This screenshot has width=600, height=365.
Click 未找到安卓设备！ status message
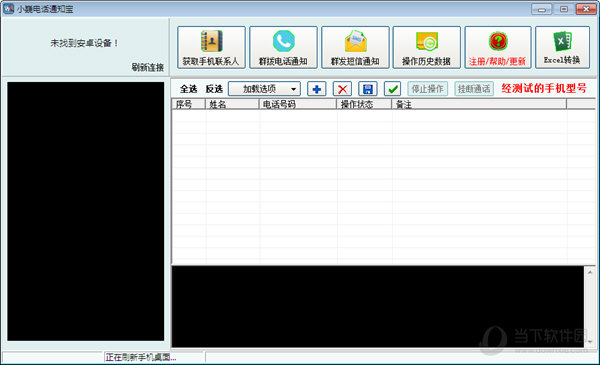tap(84, 43)
